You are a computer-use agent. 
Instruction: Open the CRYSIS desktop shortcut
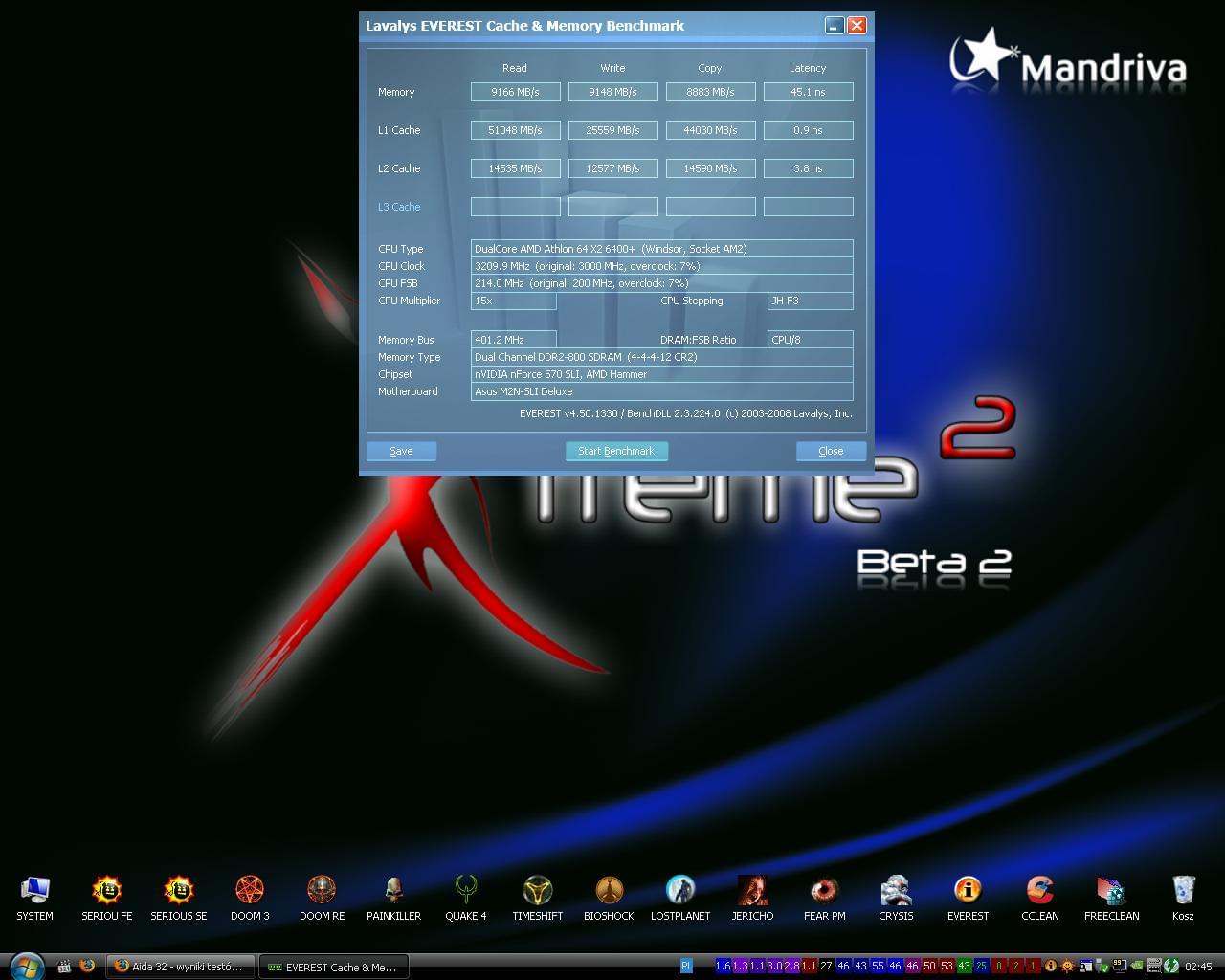[x=896, y=898]
